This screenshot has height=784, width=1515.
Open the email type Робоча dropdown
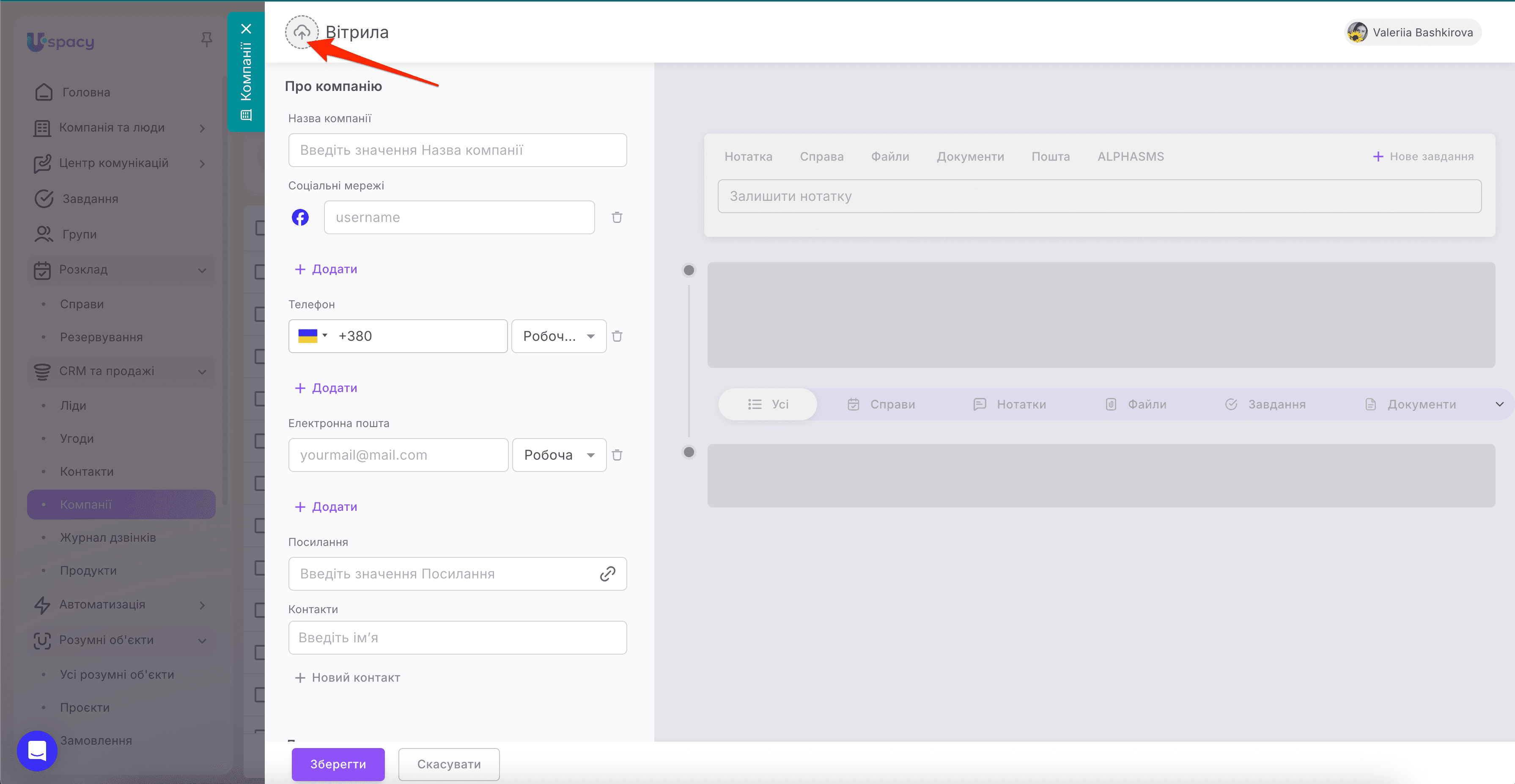coord(559,455)
